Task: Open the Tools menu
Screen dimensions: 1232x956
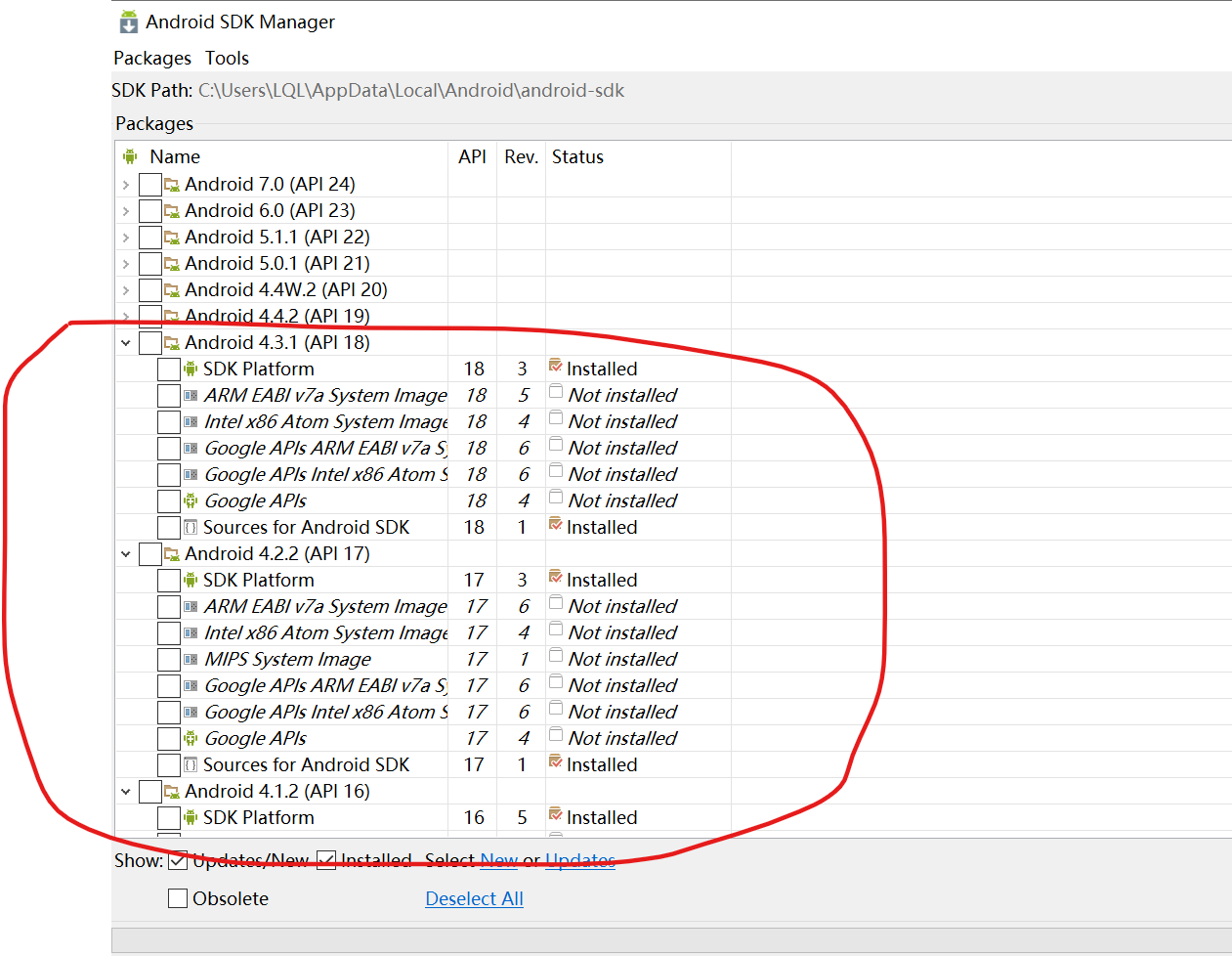Action: tap(227, 58)
